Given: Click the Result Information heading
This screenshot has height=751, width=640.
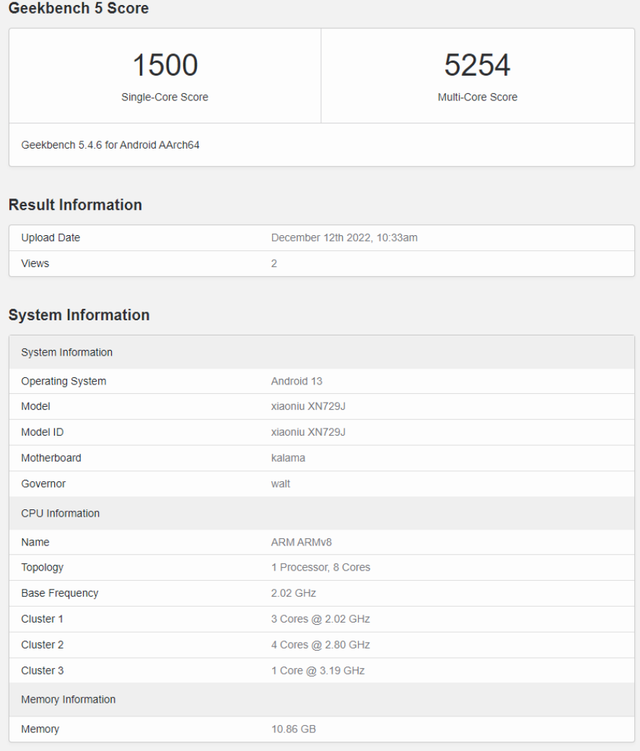Looking at the screenshot, I should click(75, 205).
